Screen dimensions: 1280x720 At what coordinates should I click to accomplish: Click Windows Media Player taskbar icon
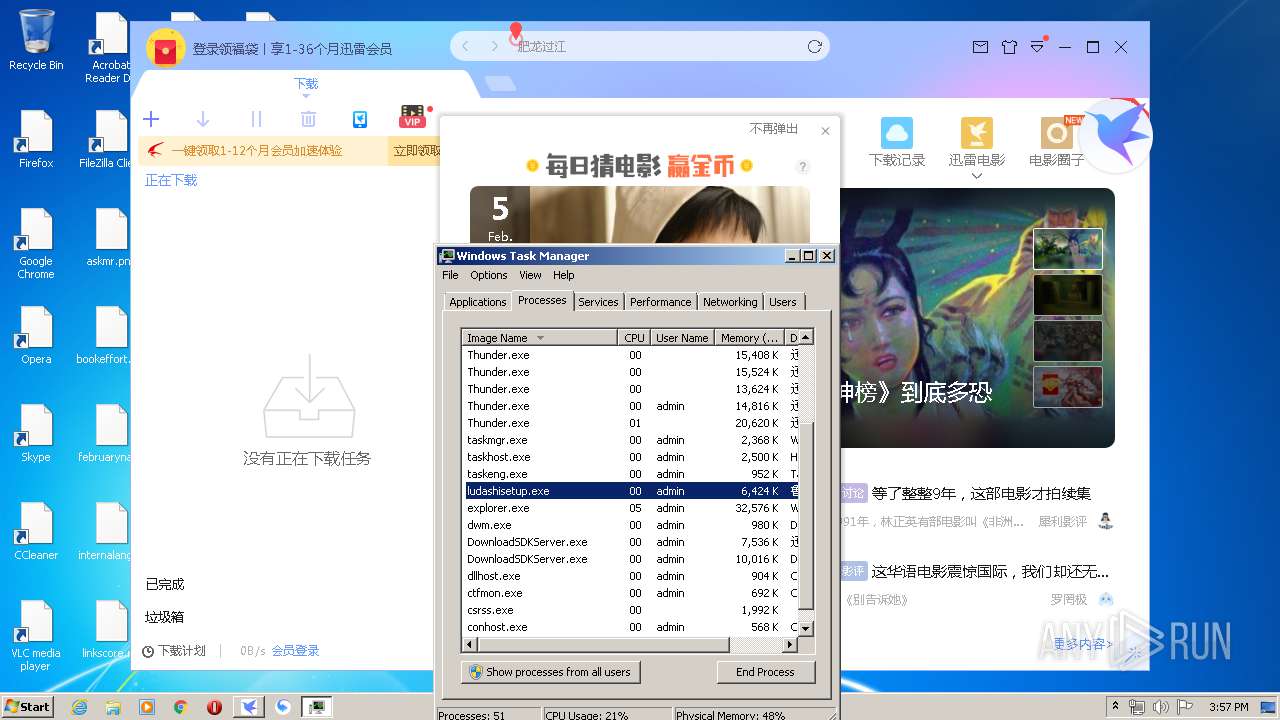(147, 707)
